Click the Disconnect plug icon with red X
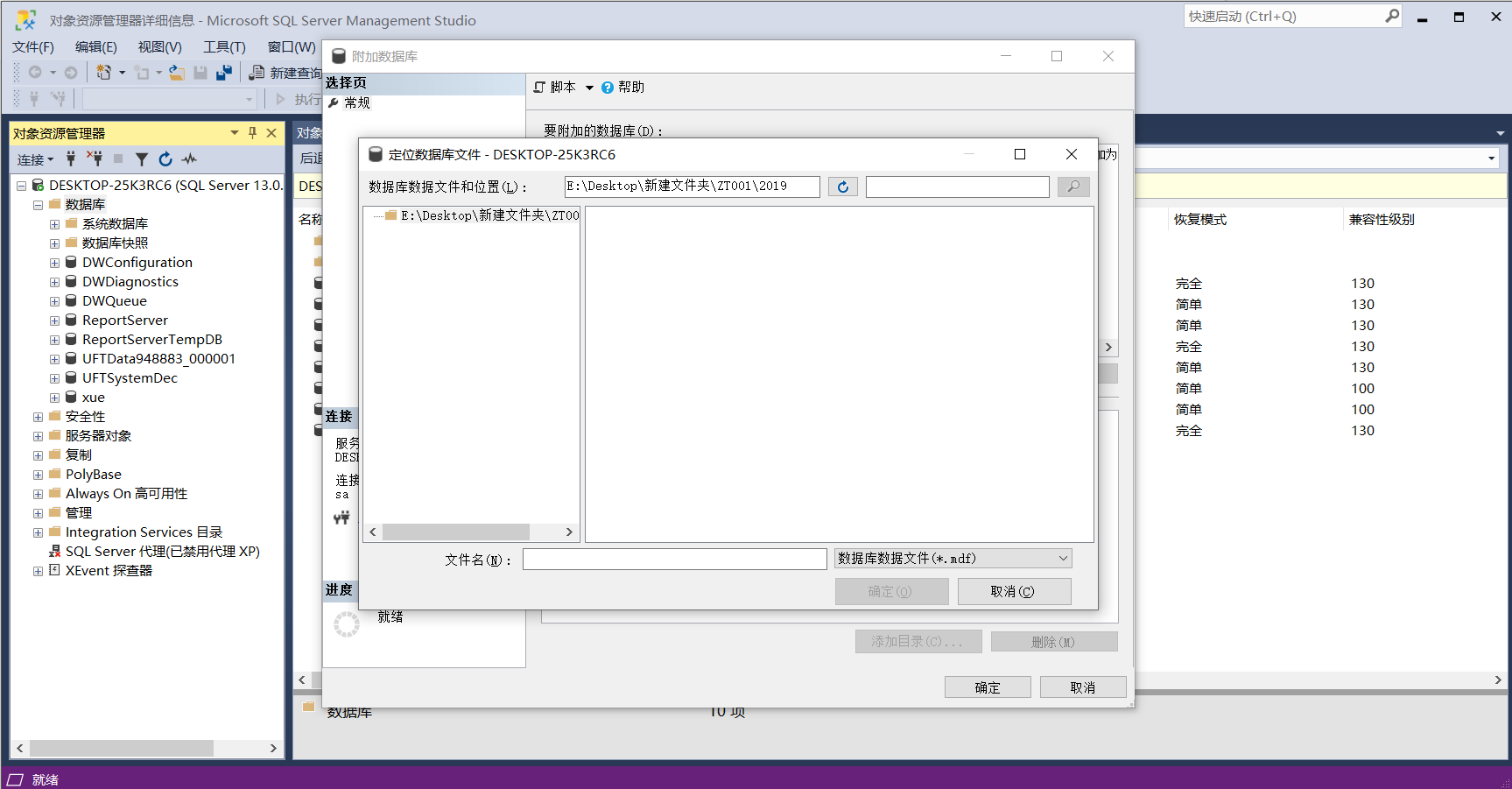The width and height of the screenshot is (1512, 789). [95, 159]
